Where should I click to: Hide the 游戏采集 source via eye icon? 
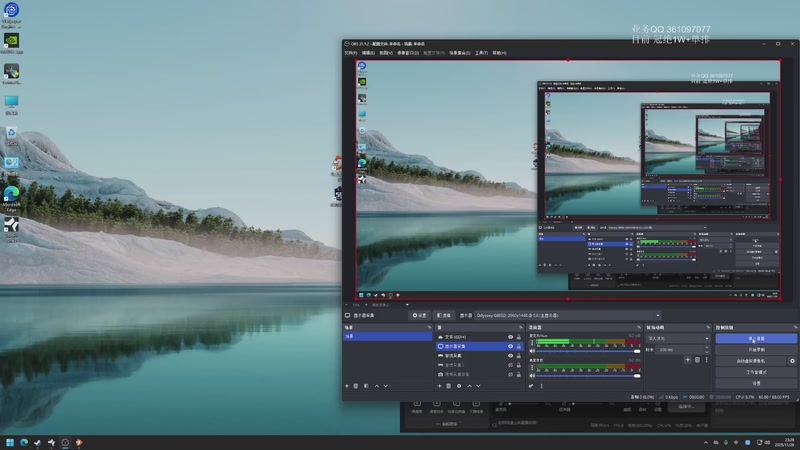click(510, 356)
